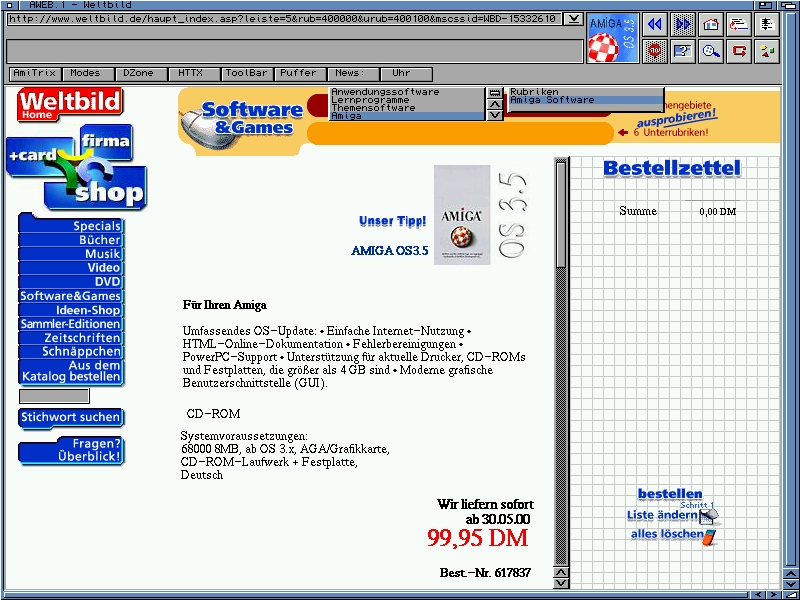Open the URL history dropdown arrow
This screenshot has width=800, height=600.
[573, 19]
